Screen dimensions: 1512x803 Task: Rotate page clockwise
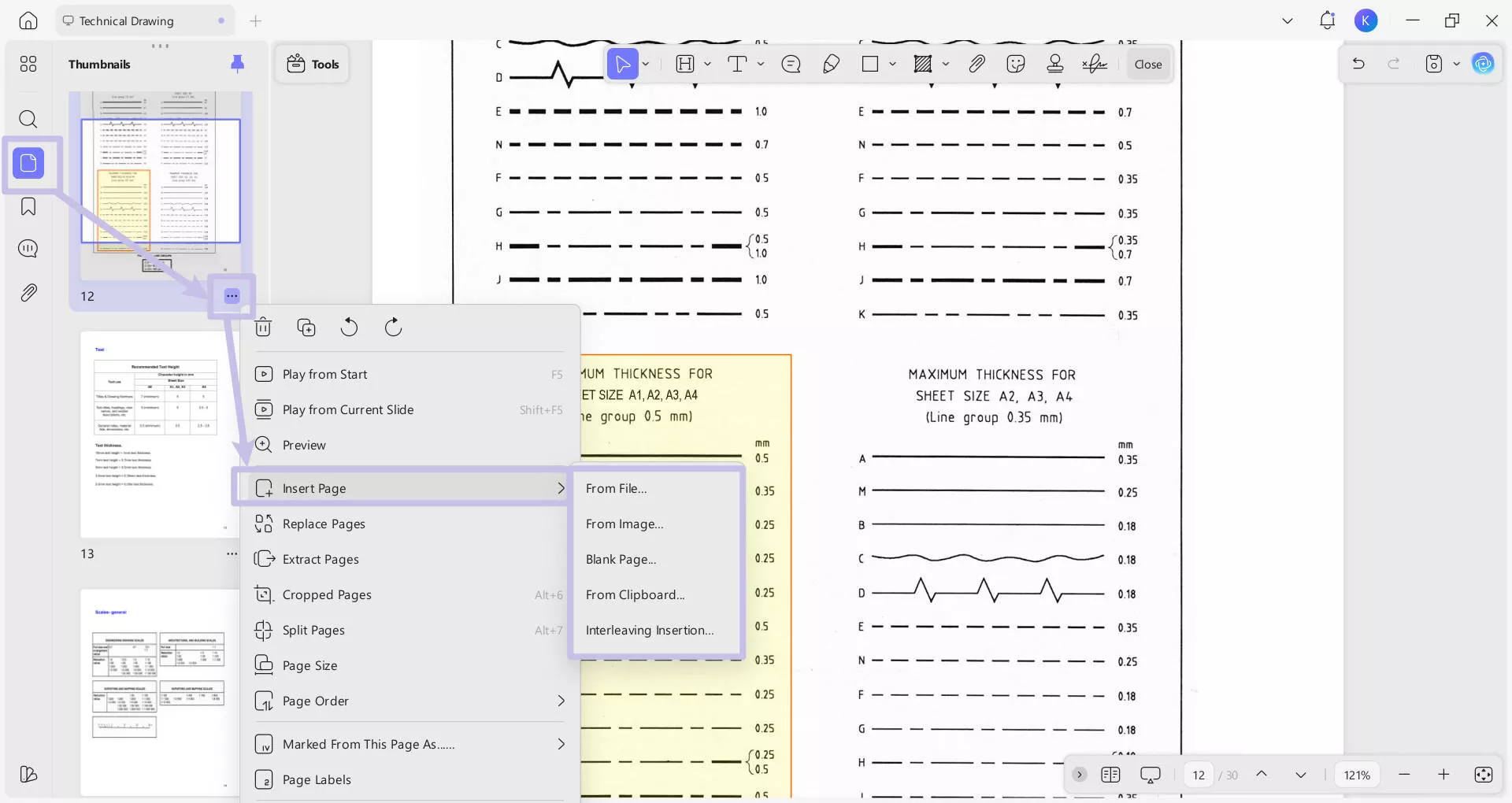click(x=393, y=327)
